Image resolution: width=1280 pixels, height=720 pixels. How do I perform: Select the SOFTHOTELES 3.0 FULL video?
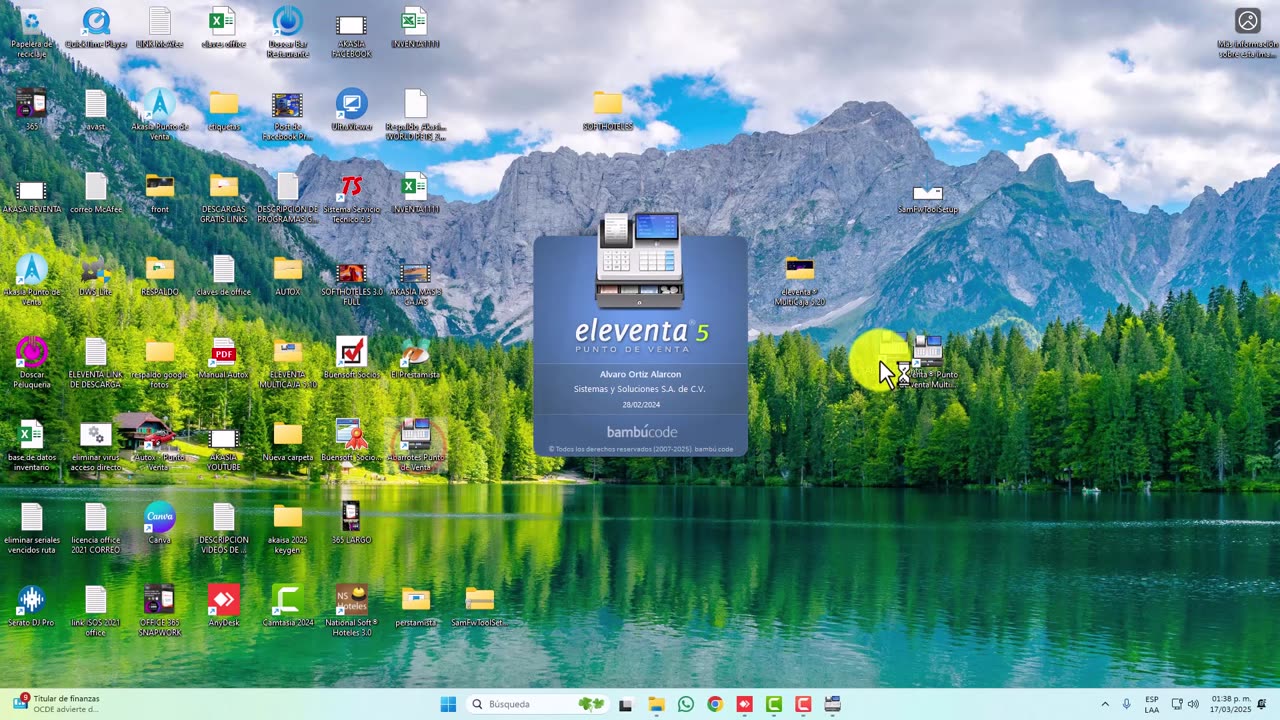[352, 282]
